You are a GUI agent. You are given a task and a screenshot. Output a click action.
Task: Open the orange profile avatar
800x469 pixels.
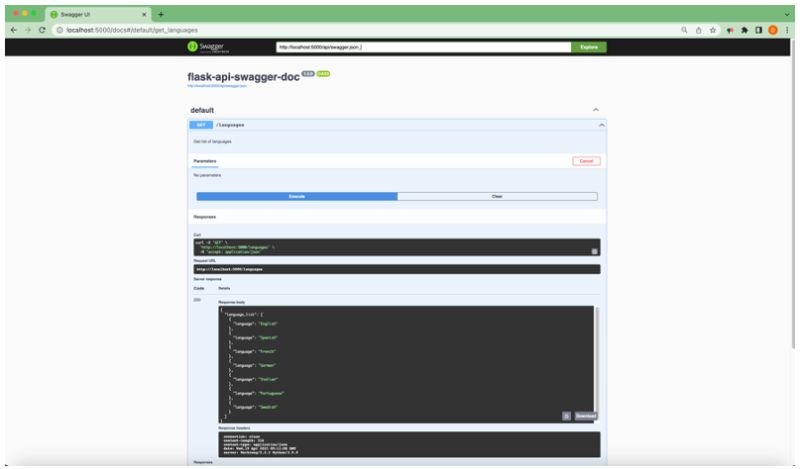point(773,30)
